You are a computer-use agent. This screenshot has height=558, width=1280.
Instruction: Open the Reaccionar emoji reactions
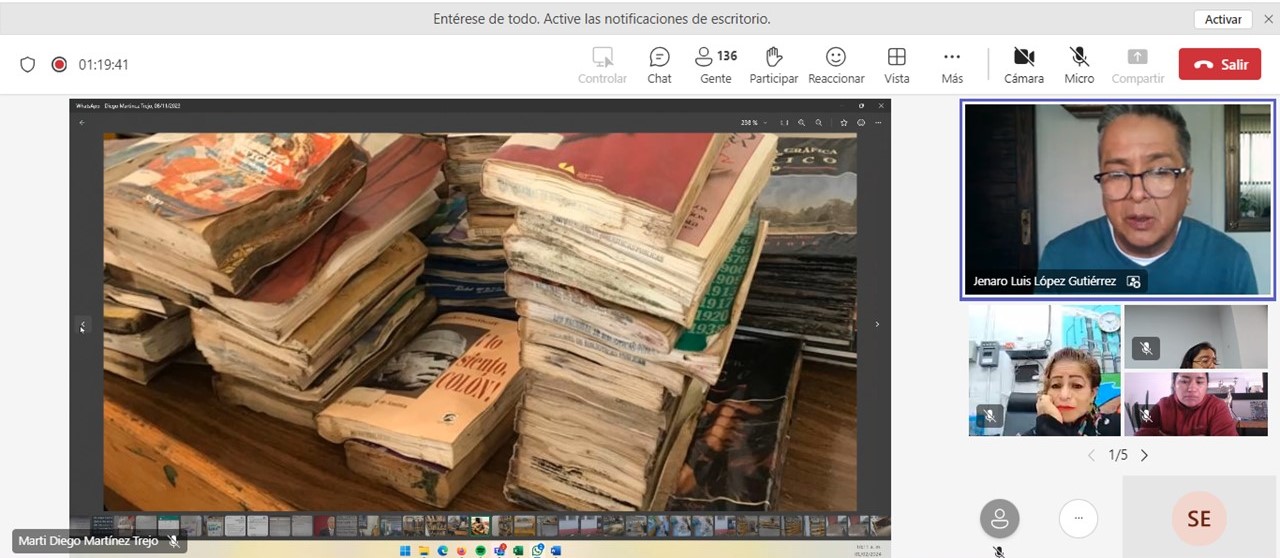835,65
